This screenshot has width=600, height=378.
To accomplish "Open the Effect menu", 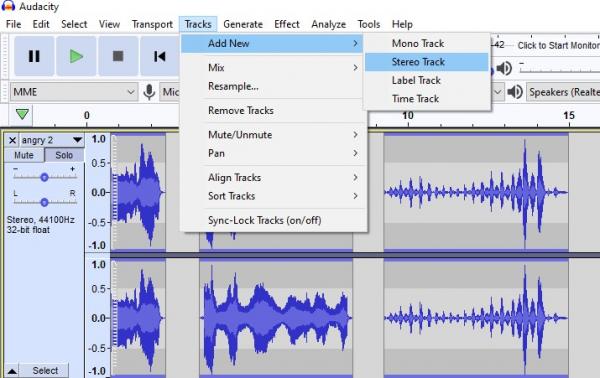I will tap(287, 24).
